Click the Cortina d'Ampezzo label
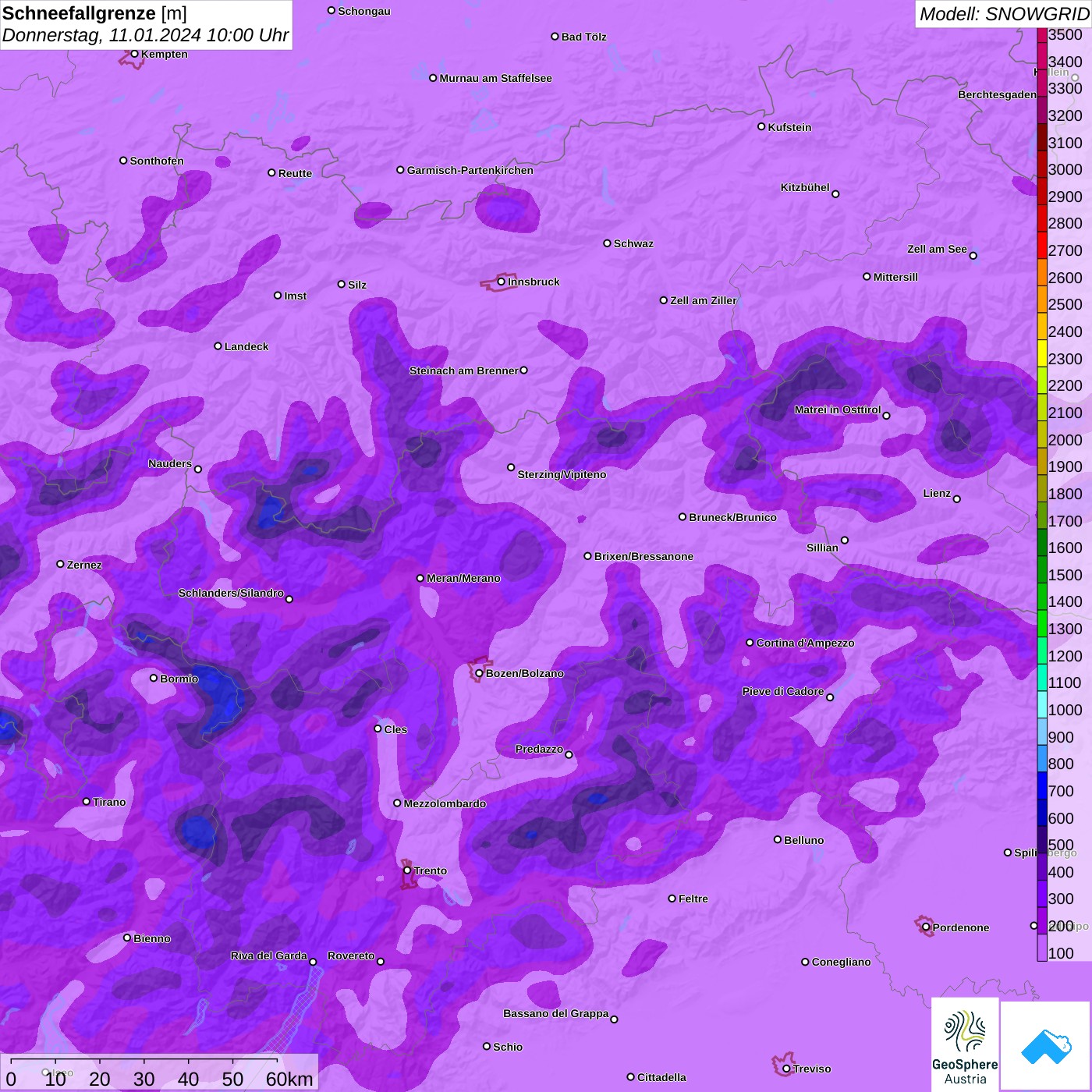This screenshot has width=1092, height=1092. [805, 643]
